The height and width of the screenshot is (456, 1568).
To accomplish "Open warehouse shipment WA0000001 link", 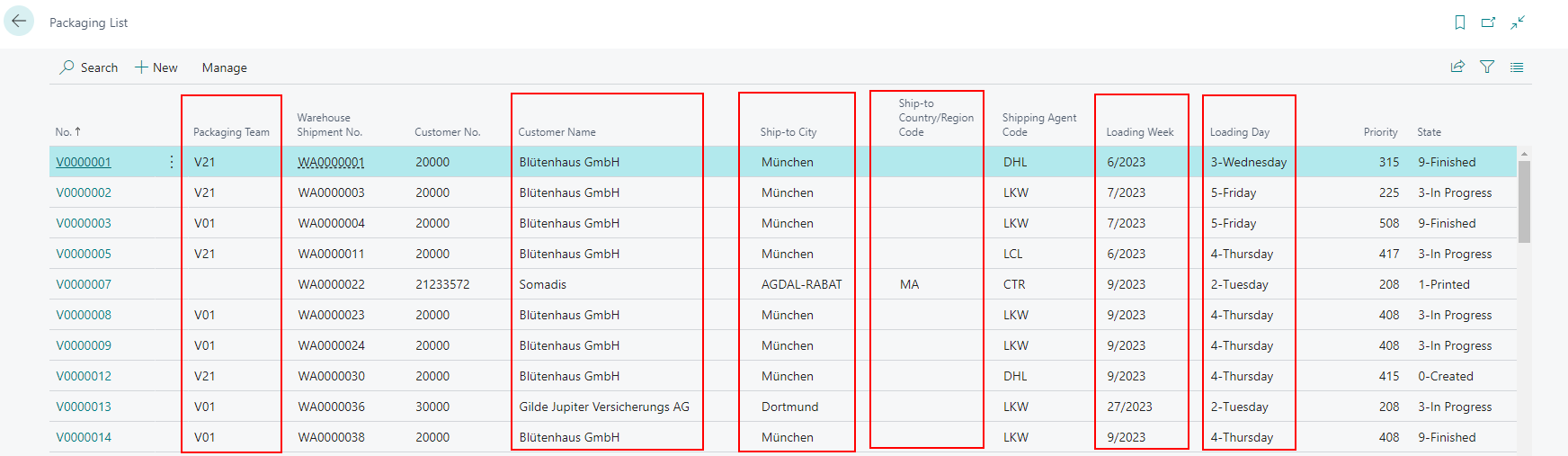I will [x=331, y=163].
